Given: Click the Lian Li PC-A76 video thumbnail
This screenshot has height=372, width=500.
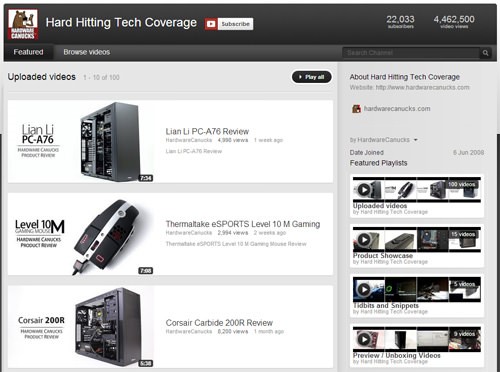Looking at the screenshot, I should coord(81,142).
